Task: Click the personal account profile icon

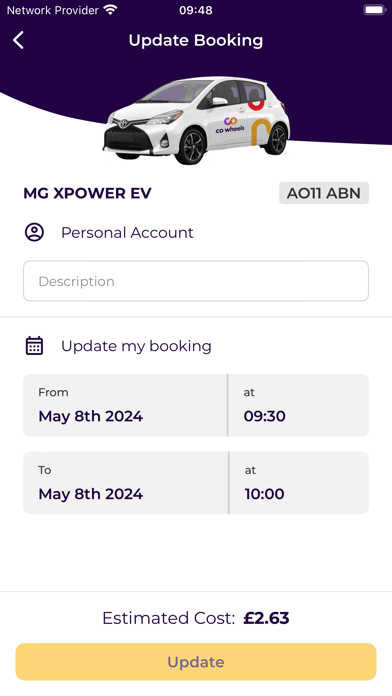Action: point(34,232)
